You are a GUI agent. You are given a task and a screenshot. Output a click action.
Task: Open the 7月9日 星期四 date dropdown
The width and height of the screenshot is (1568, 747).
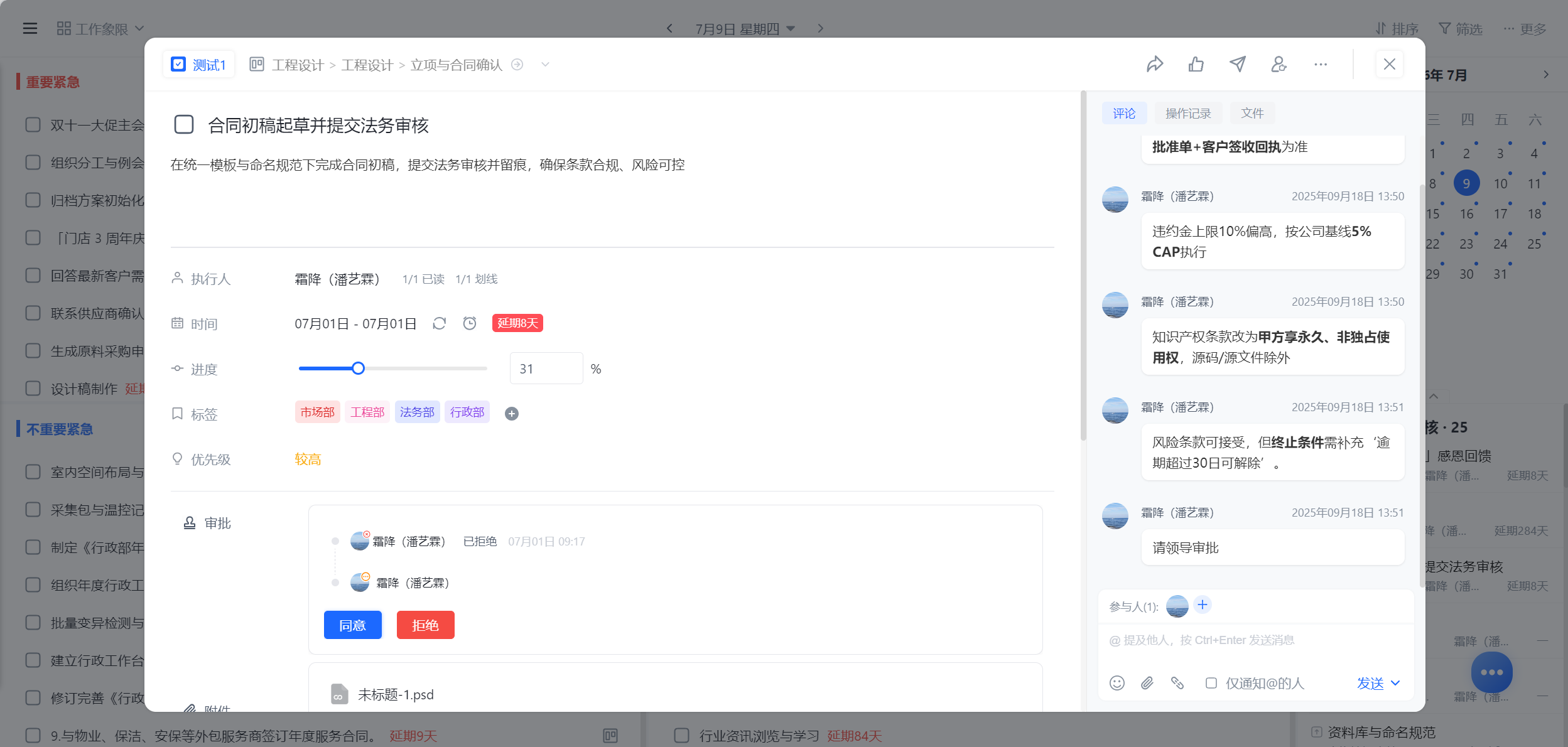point(745,28)
